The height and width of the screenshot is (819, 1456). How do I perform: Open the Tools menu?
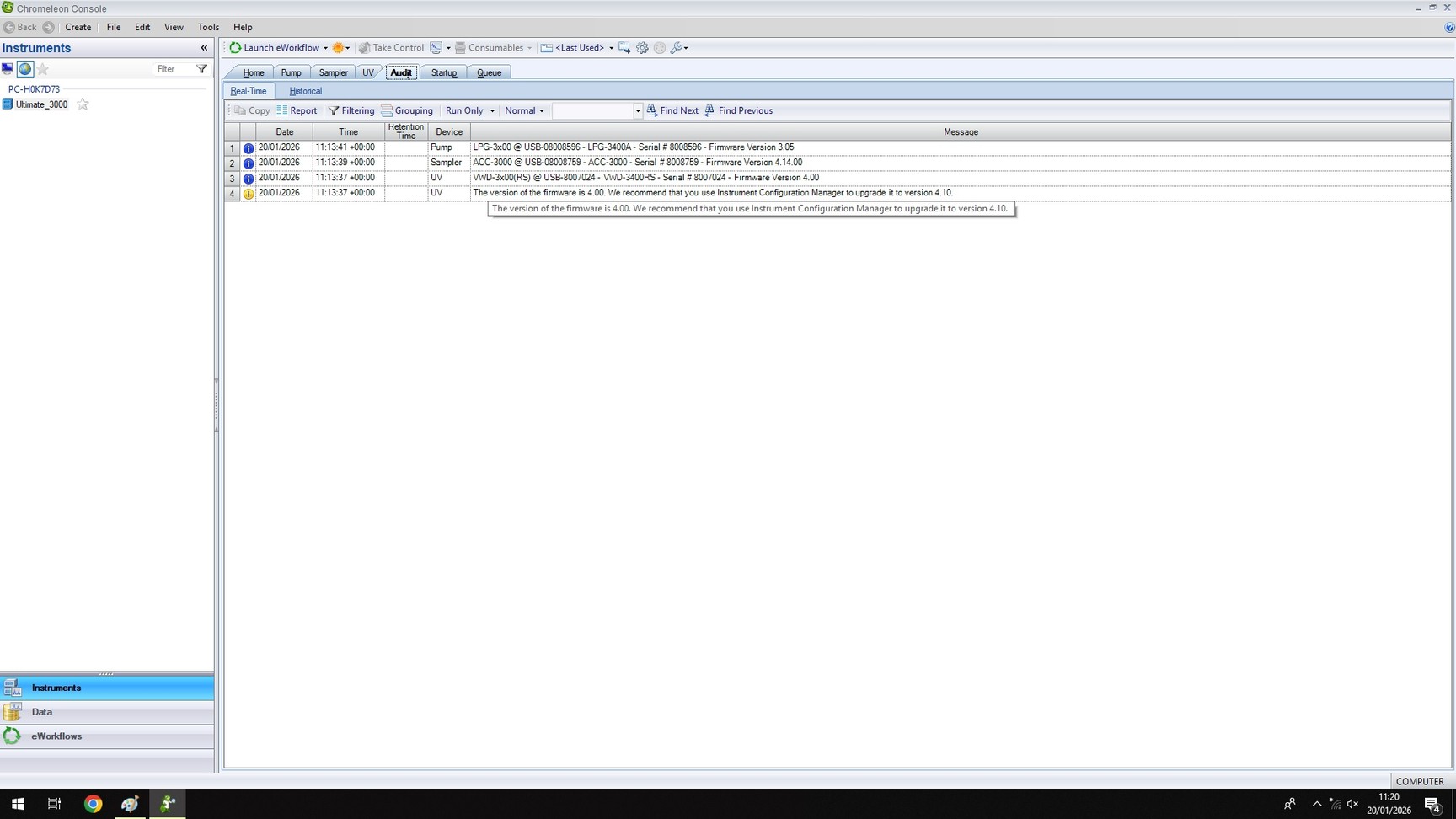pos(208,27)
